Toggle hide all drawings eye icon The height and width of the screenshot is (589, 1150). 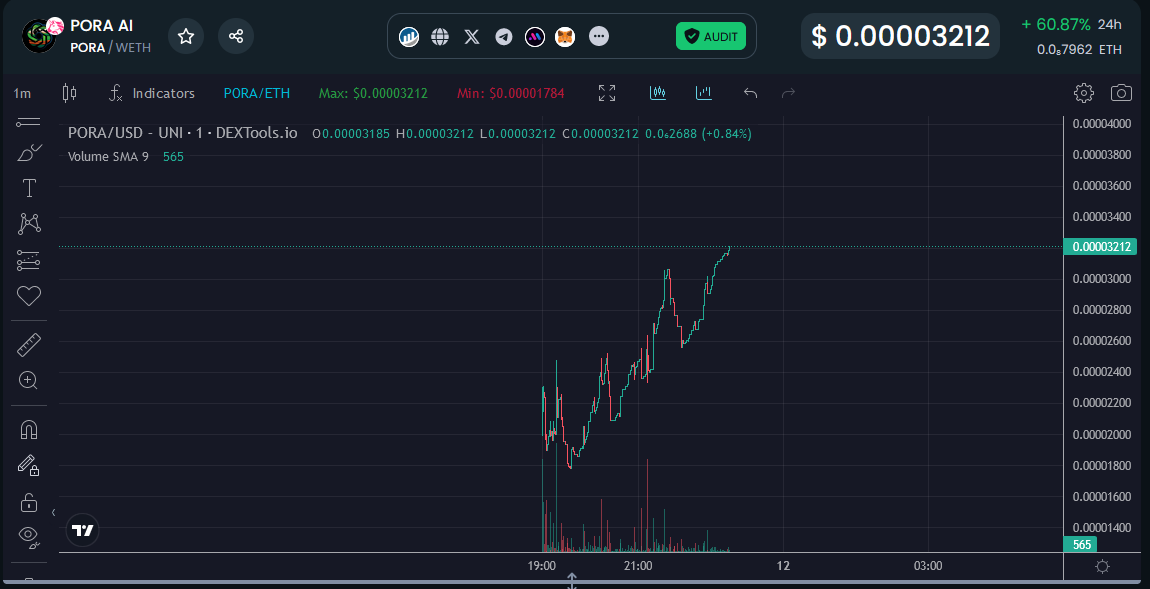29,537
